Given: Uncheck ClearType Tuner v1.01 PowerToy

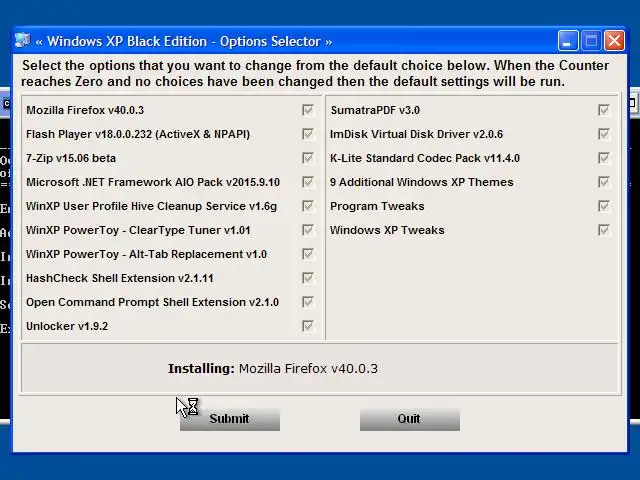Looking at the screenshot, I should coord(308,230).
